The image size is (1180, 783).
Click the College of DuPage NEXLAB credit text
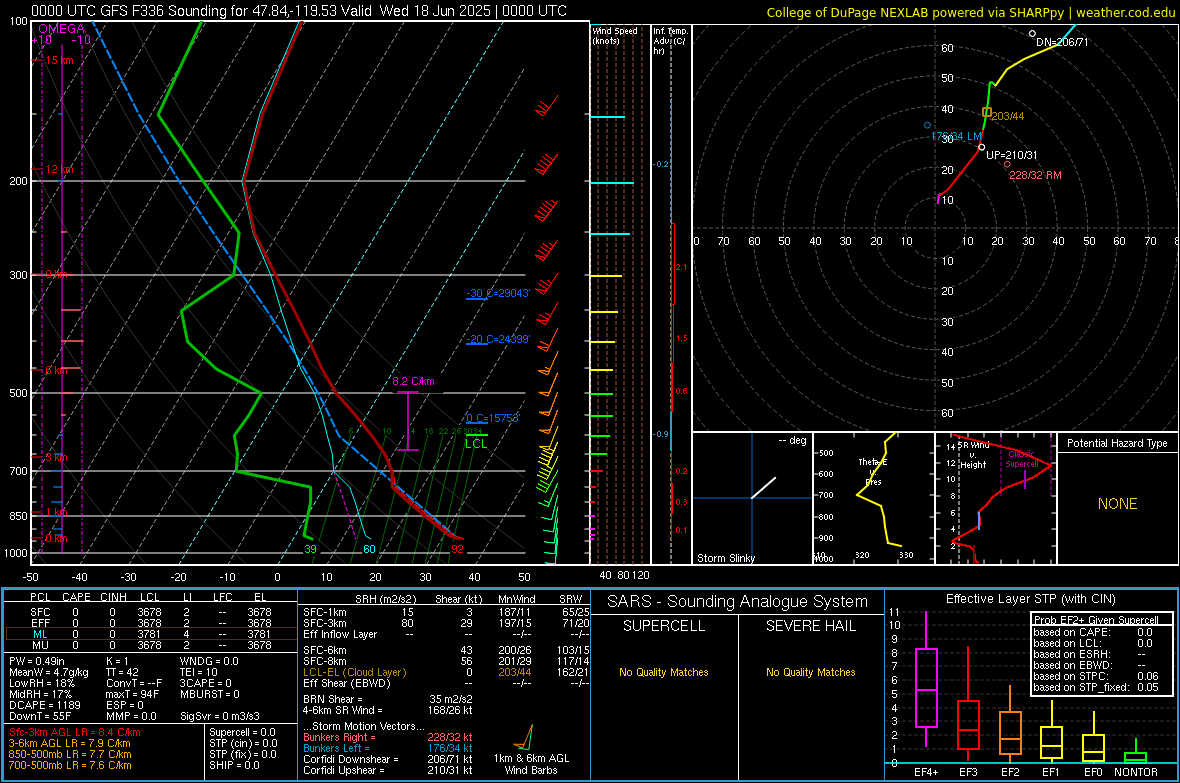point(971,12)
